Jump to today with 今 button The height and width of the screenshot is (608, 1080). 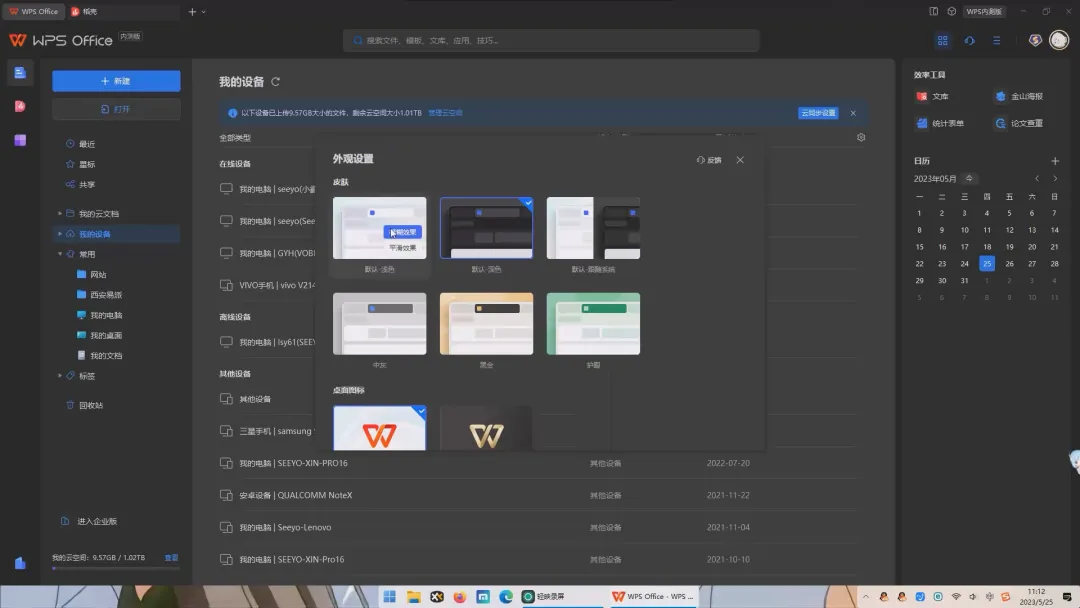click(x=969, y=179)
